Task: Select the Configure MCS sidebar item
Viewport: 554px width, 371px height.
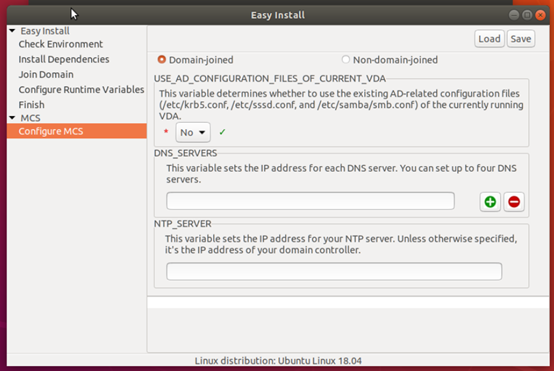Action: tap(77, 131)
